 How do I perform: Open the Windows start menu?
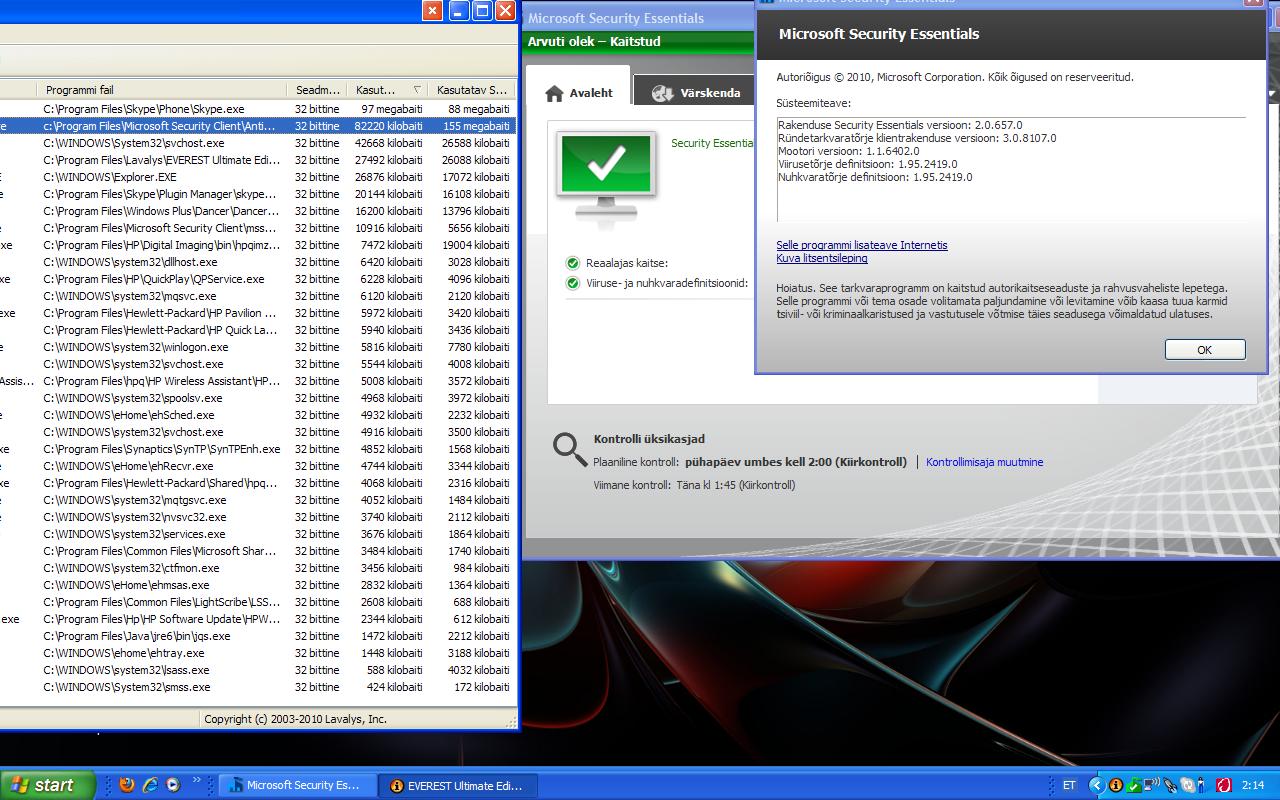47,785
